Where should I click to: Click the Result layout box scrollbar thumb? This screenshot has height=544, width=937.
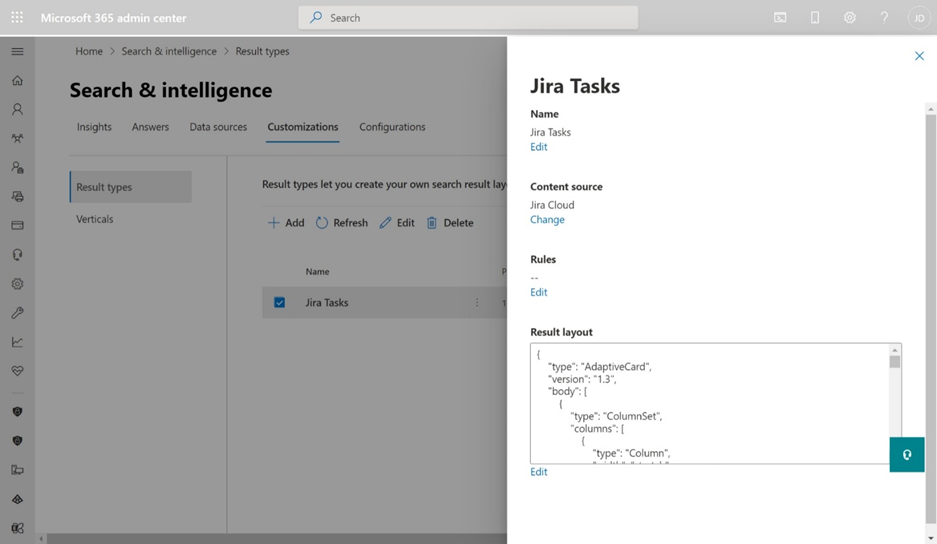point(895,362)
